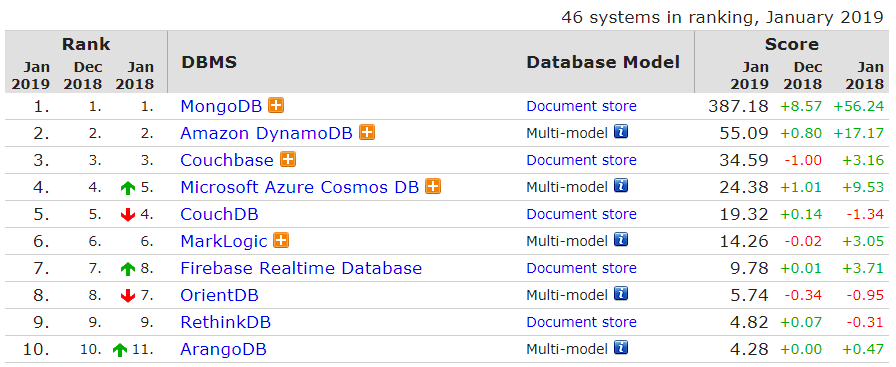Click green up arrow in Cosmos DB row
This screenshot has width=896, height=367.
pos(127,188)
